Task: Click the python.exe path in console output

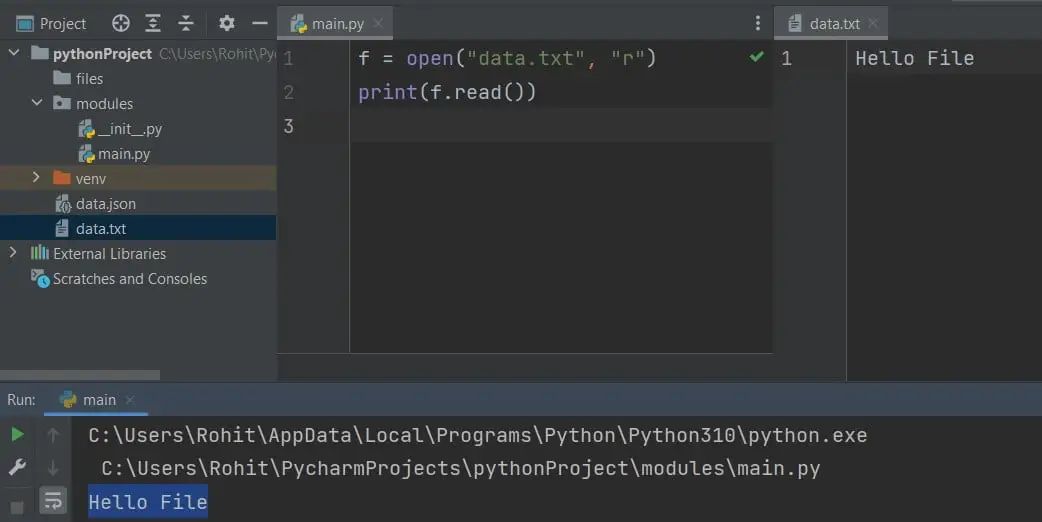Action: (x=478, y=436)
